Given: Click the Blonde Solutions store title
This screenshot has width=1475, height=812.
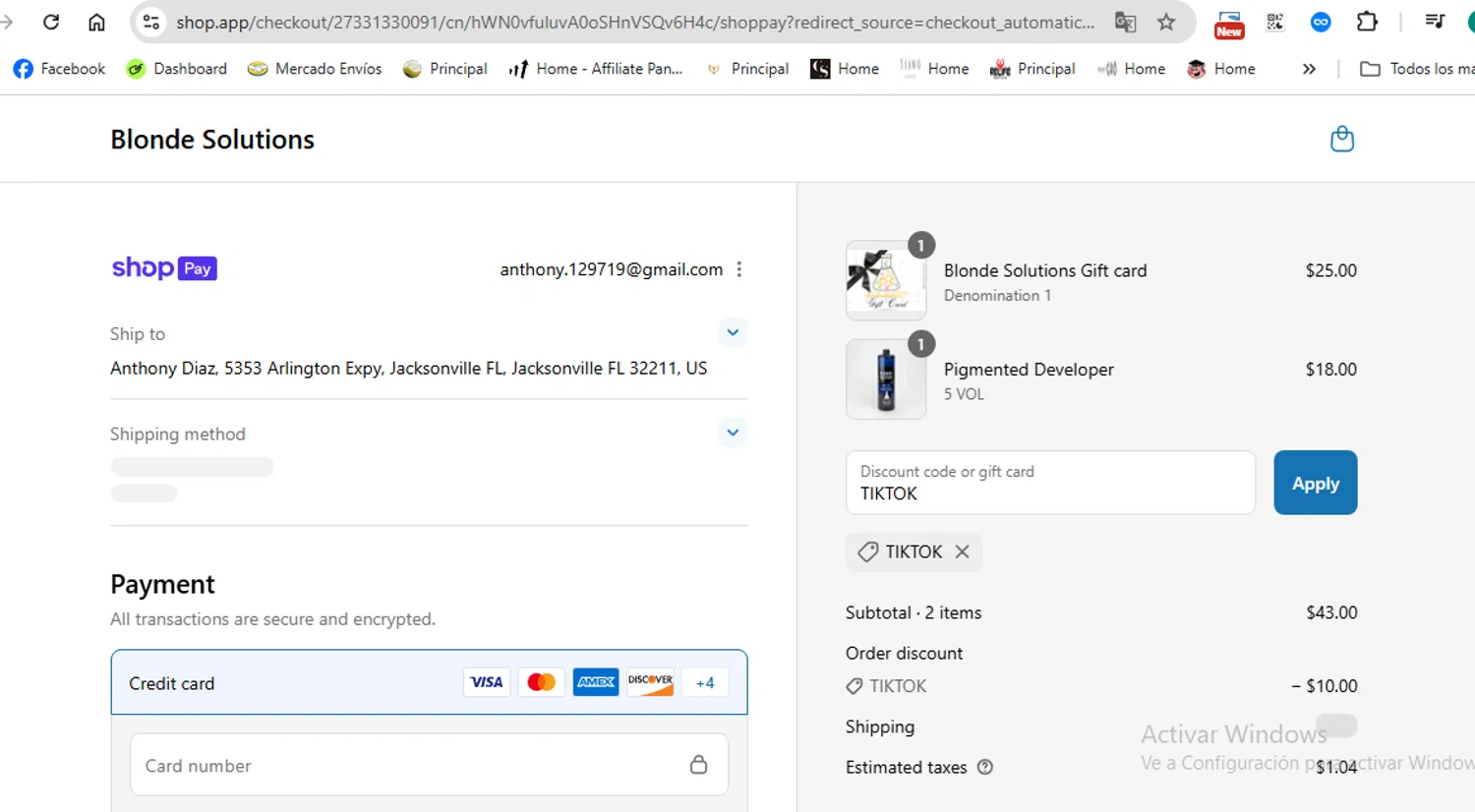Looking at the screenshot, I should tap(212, 140).
